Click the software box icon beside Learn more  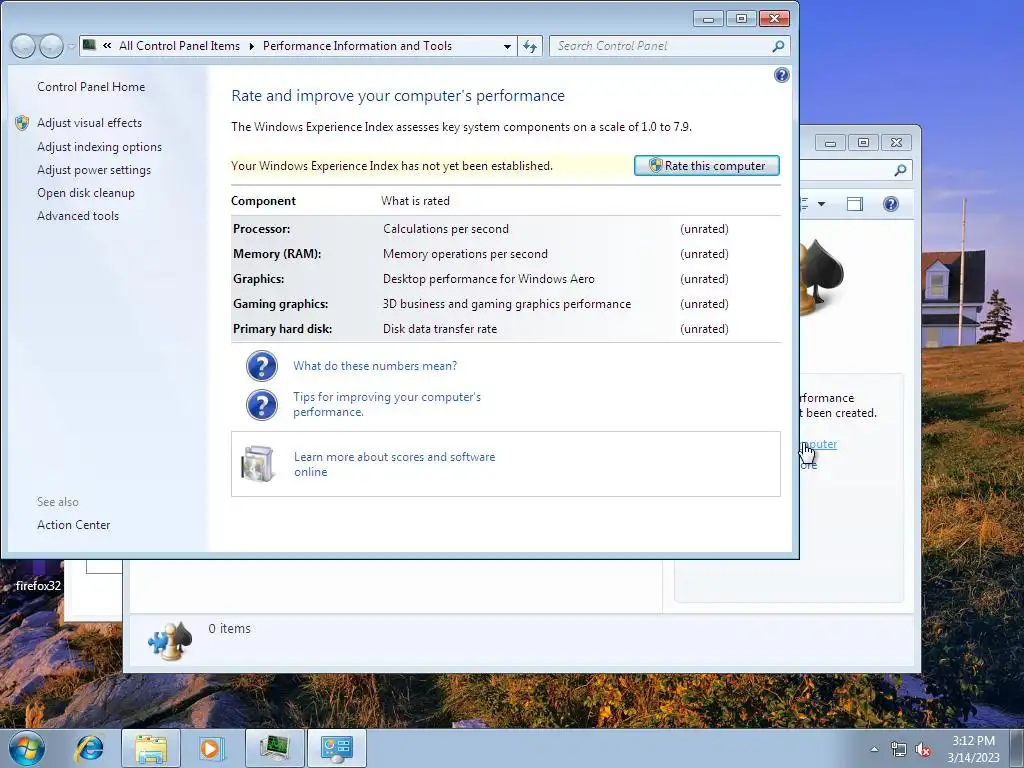coord(258,464)
